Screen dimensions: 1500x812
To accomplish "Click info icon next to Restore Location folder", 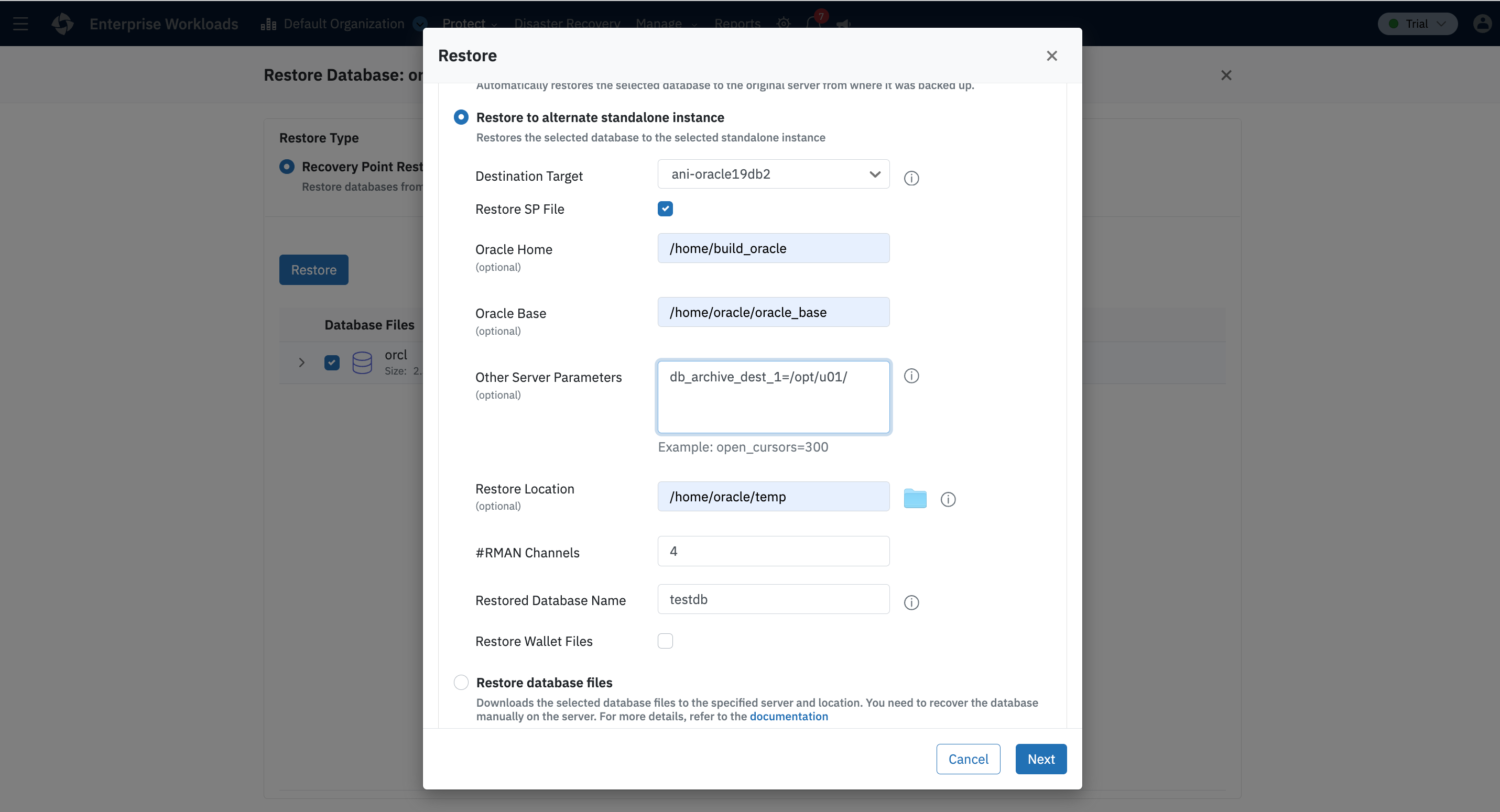I will (x=948, y=499).
